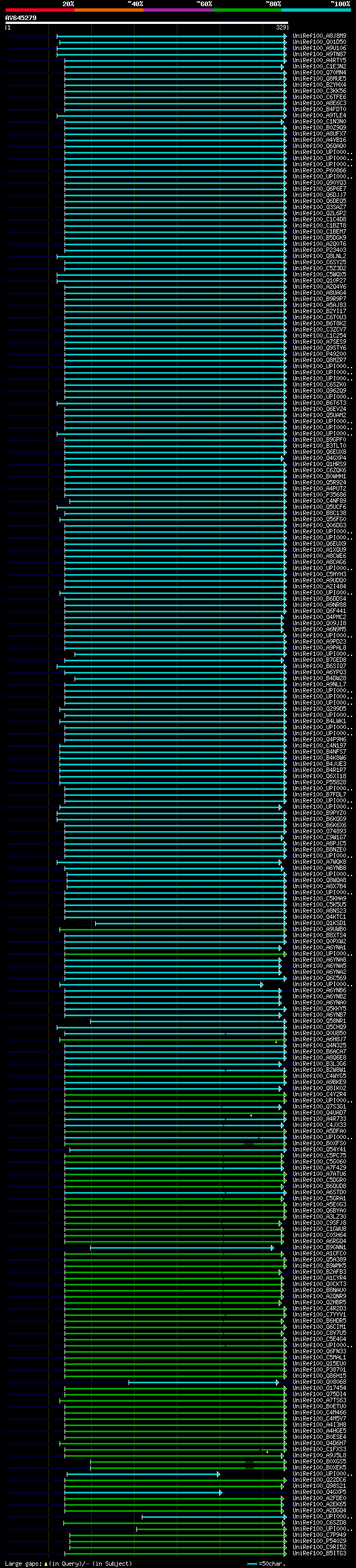
Task: Select the UniRef100_A8PJC5 label
Action: click(319, 843)
